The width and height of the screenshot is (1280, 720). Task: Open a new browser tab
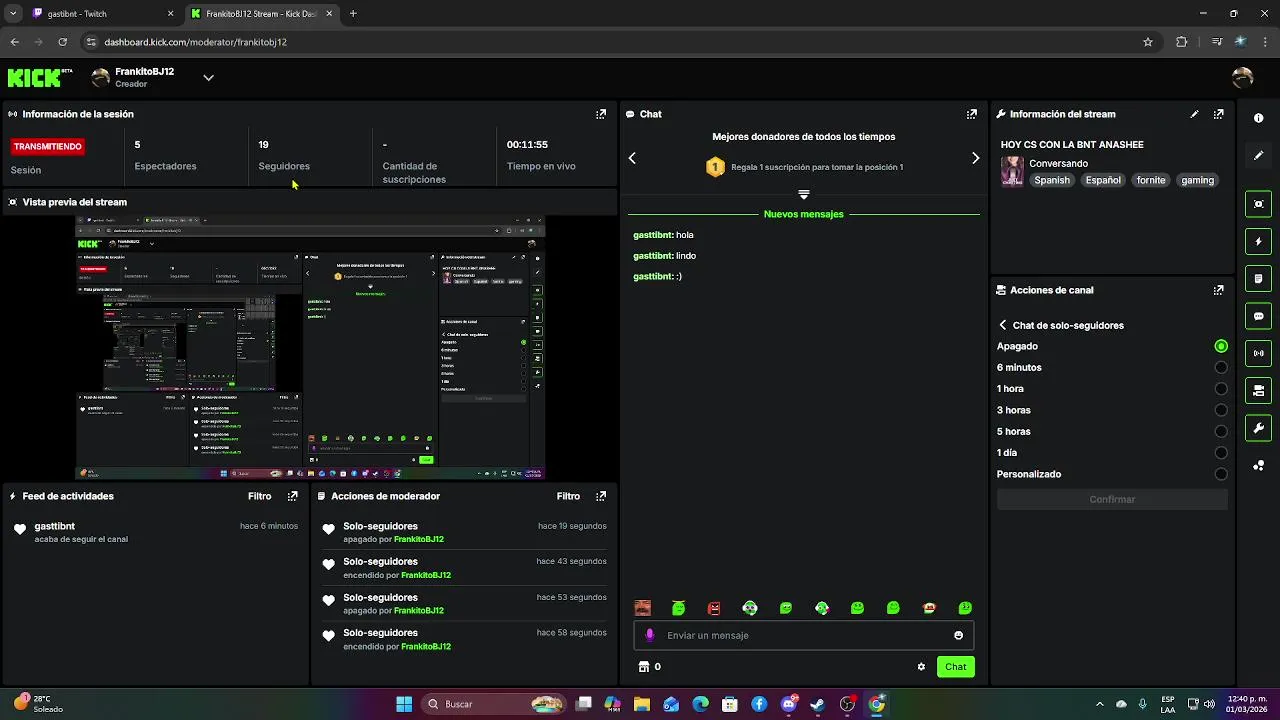point(353,14)
